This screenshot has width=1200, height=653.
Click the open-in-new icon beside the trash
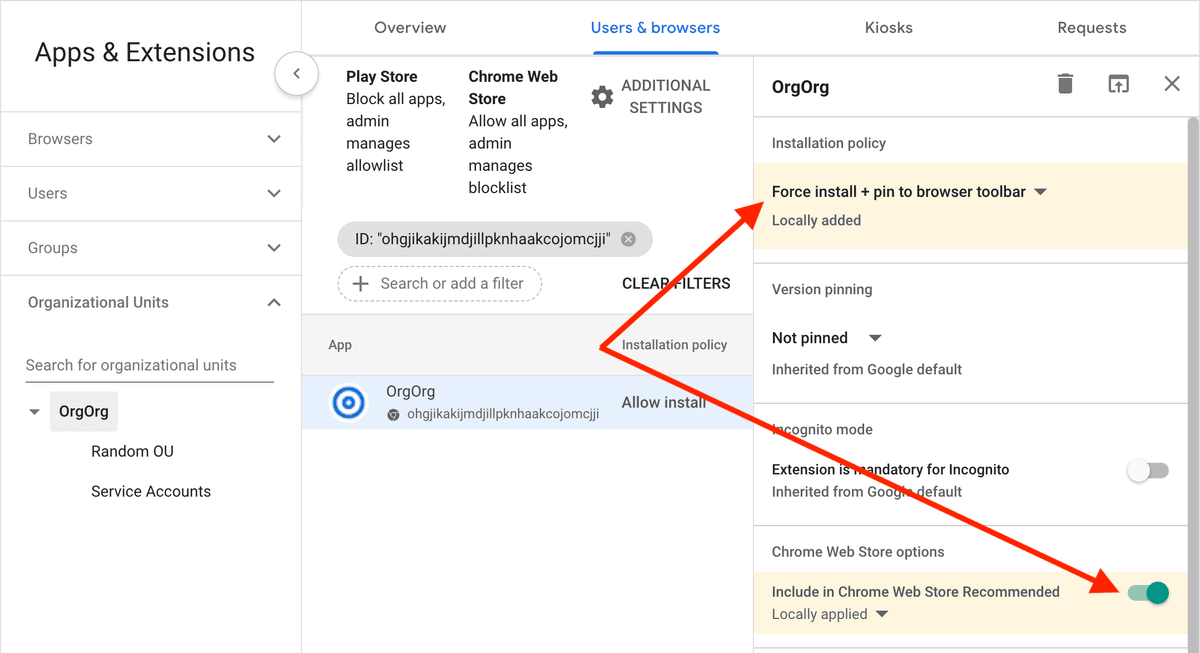tap(1119, 84)
